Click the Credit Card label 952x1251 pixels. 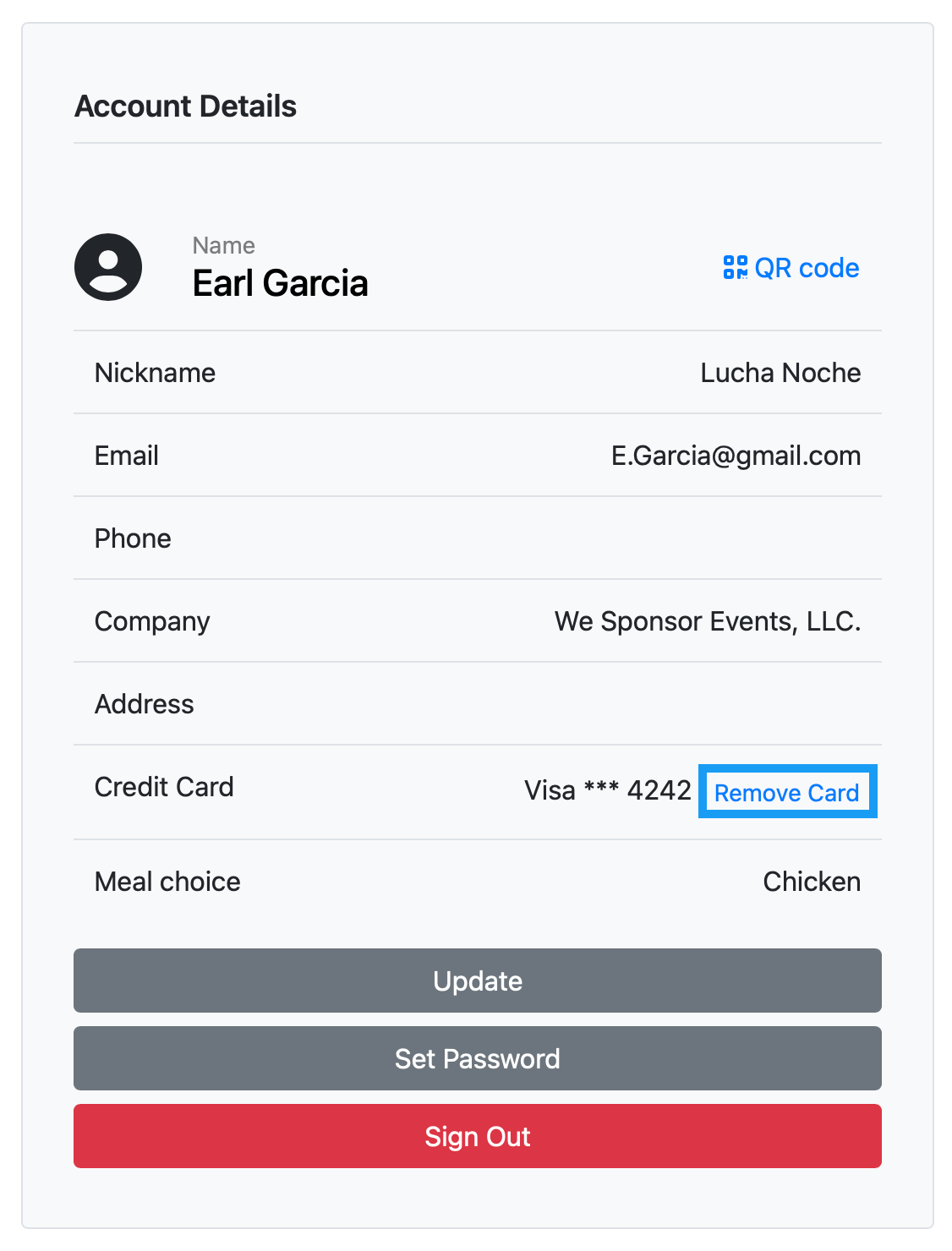(164, 787)
